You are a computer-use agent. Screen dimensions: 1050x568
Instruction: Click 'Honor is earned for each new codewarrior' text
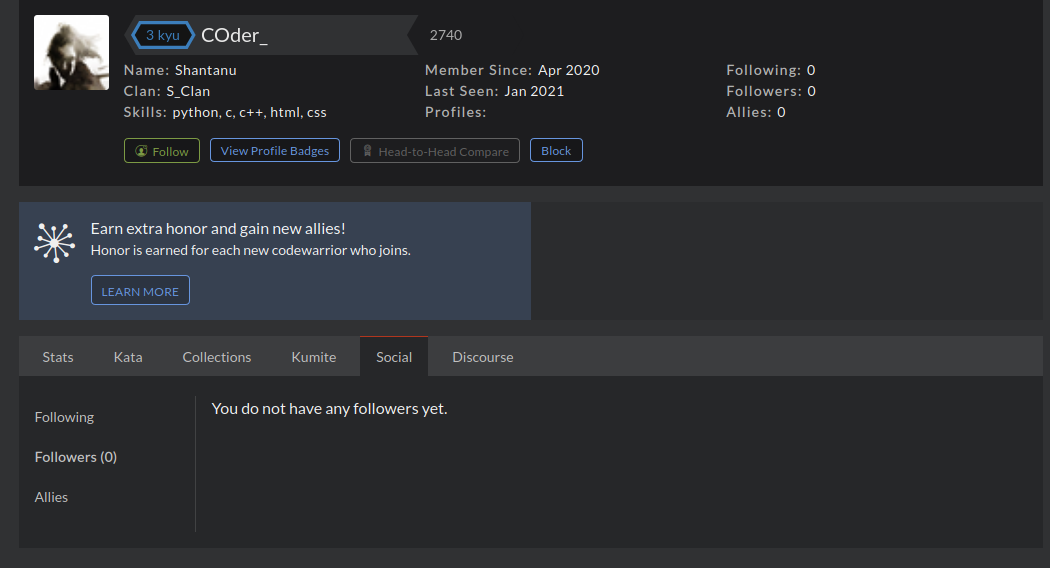pyautogui.click(x=250, y=250)
